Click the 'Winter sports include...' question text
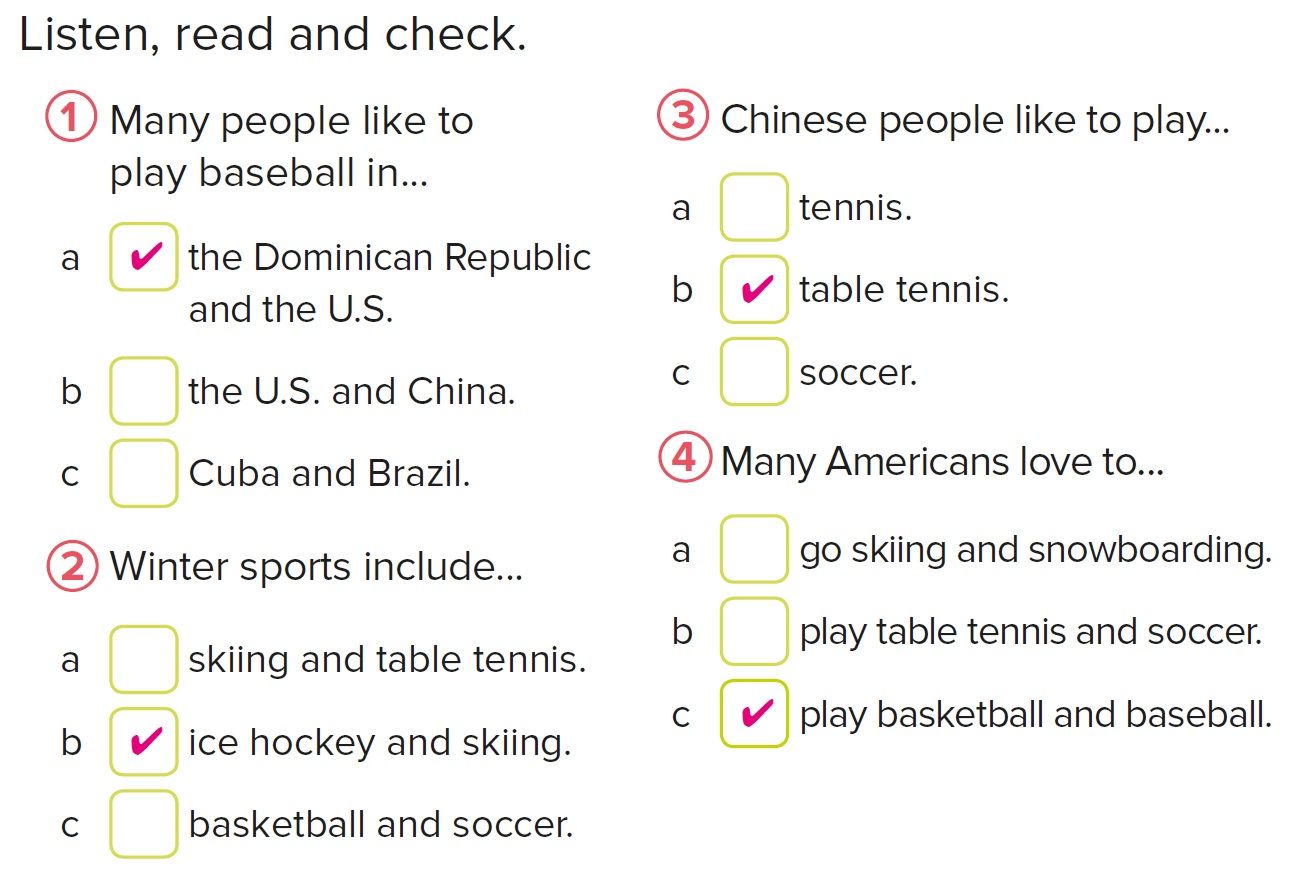 (316, 567)
